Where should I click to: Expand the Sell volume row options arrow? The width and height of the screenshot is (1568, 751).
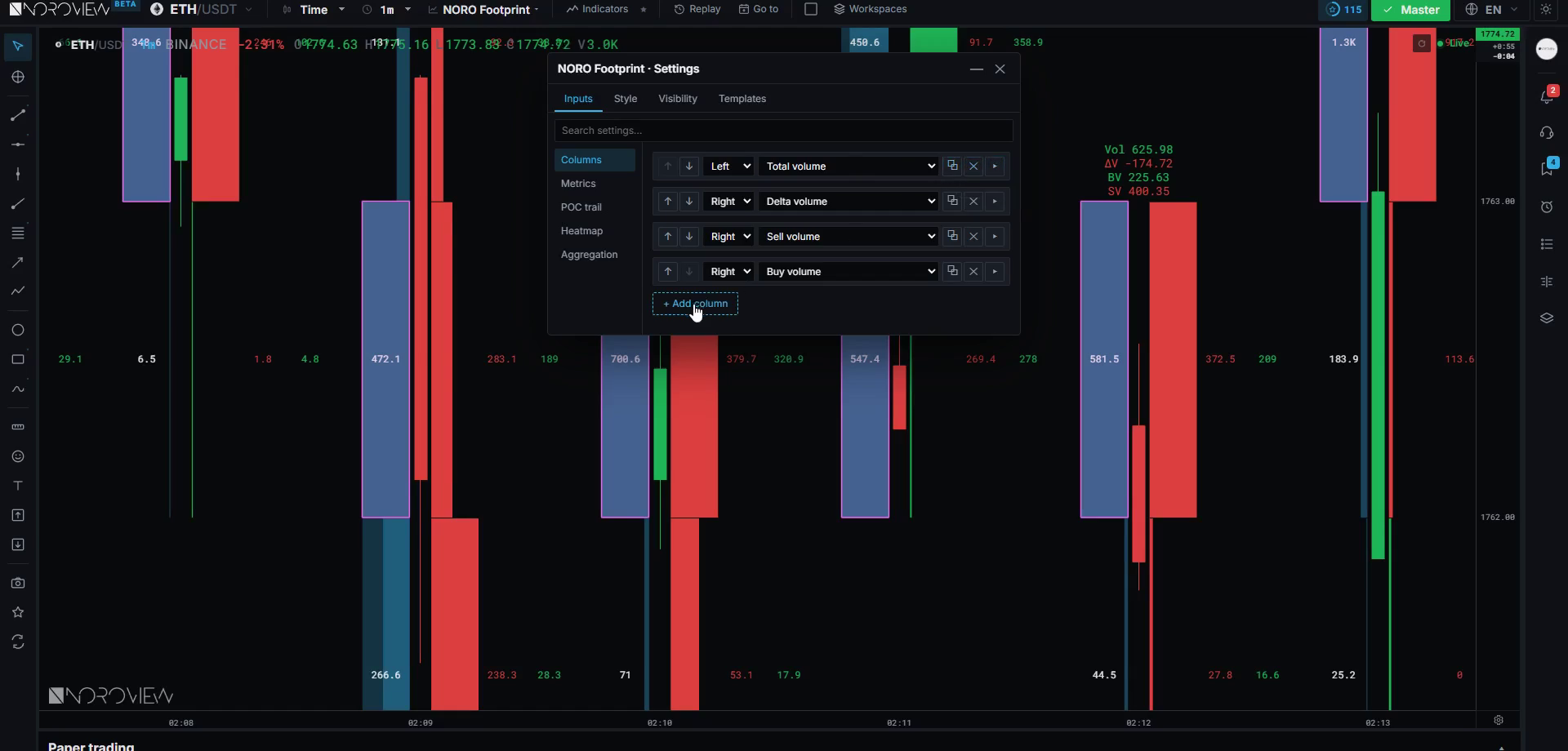click(x=995, y=236)
